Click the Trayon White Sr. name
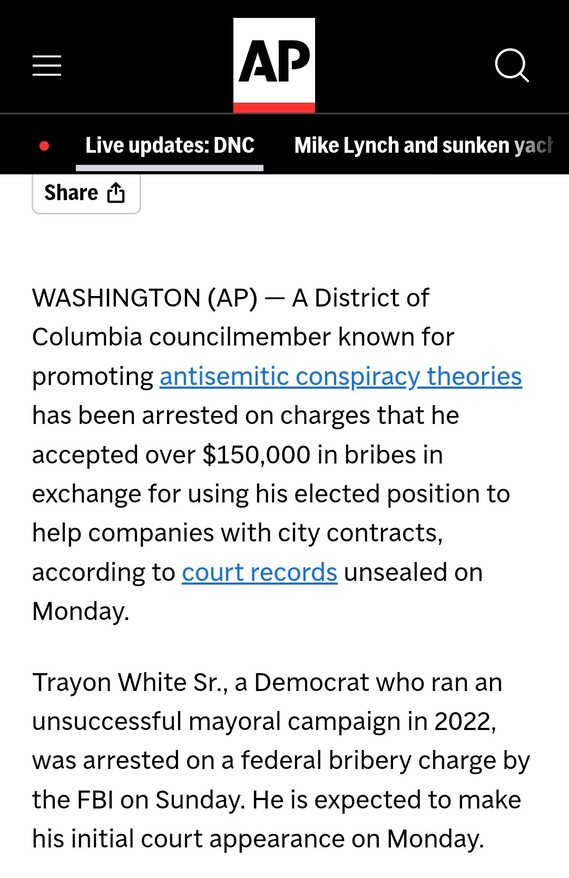Screen dimensions: 569x878 (130, 683)
